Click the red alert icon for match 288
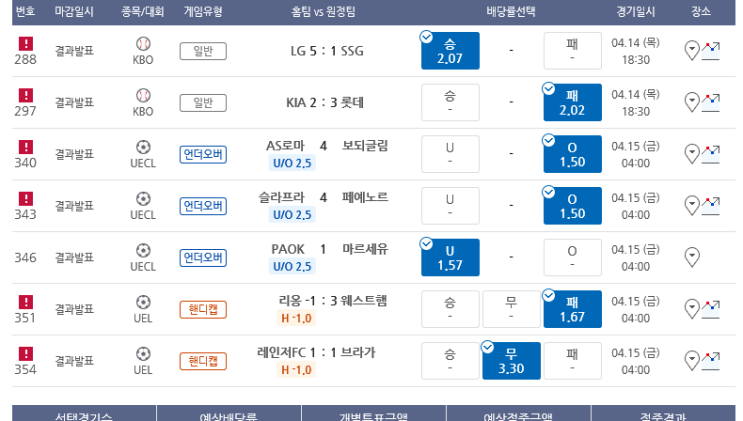The width and height of the screenshot is (743, 421). click(x=26, y=44)
